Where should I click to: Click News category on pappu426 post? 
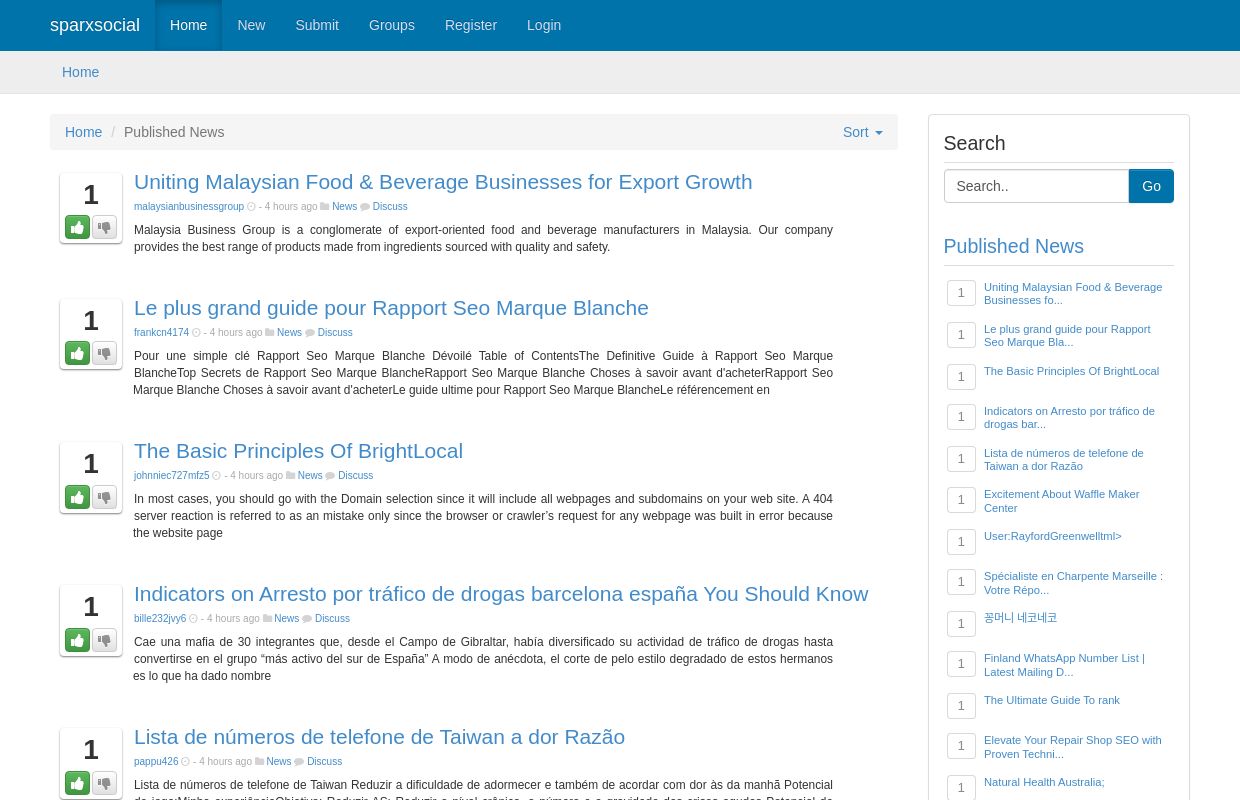(279, 762)
